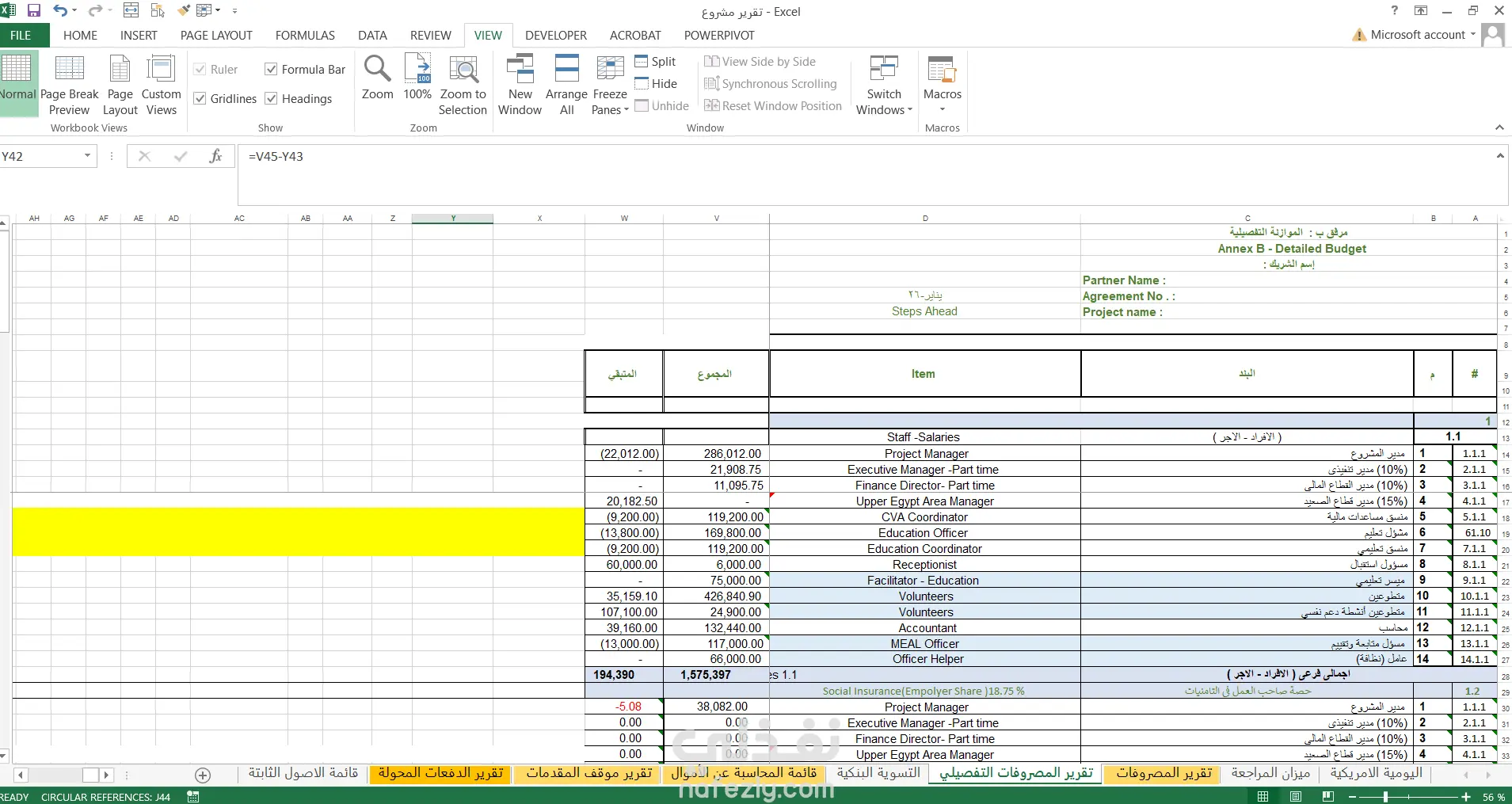1512x804 pixels.
Task: Open the التسوية البنكية sheet tab
Action: [878, 773]
